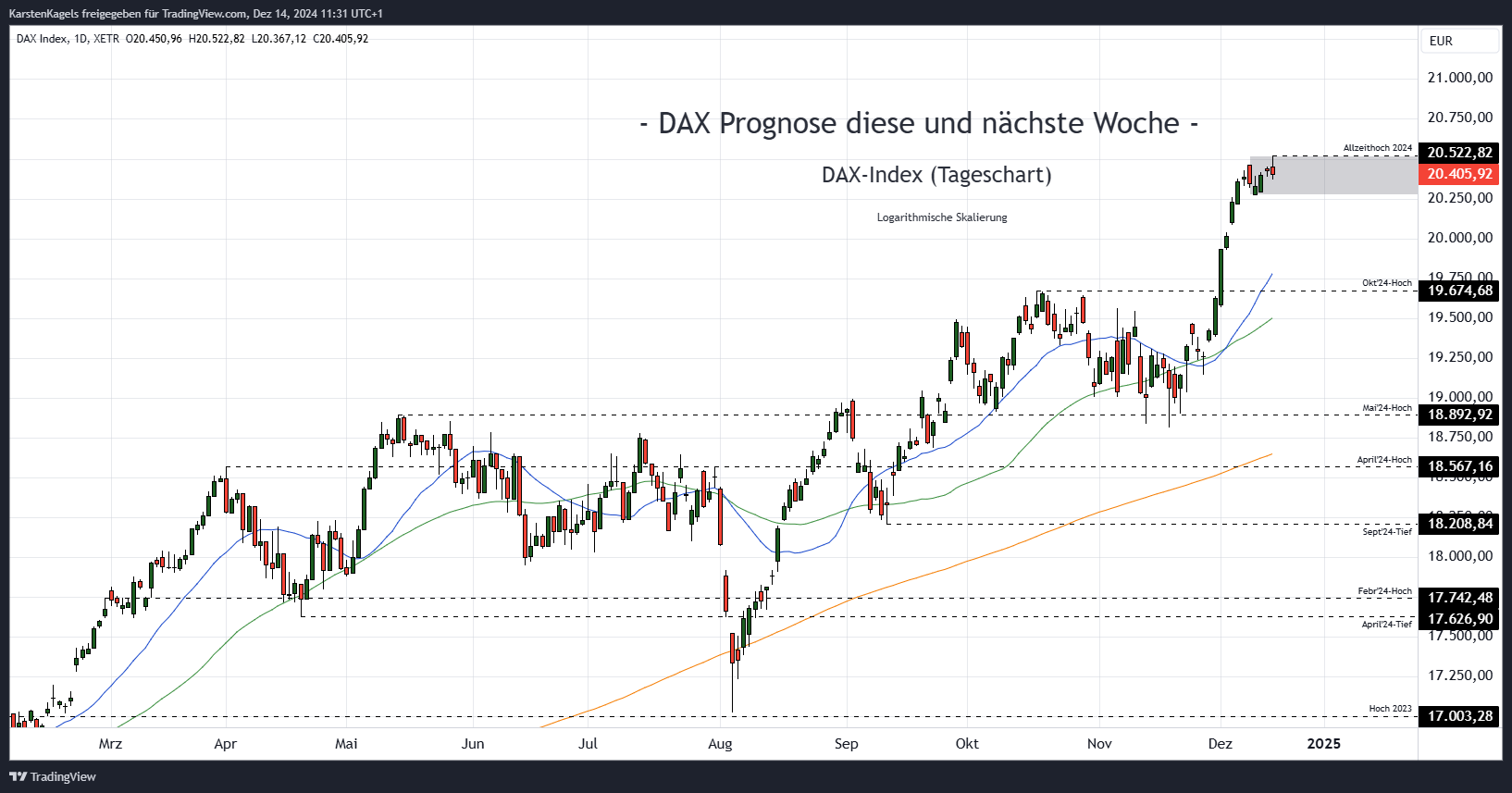Click the Hoch 2023 line label
The height and width of the screenshot is (793, 1512).
click(1391, 709)
